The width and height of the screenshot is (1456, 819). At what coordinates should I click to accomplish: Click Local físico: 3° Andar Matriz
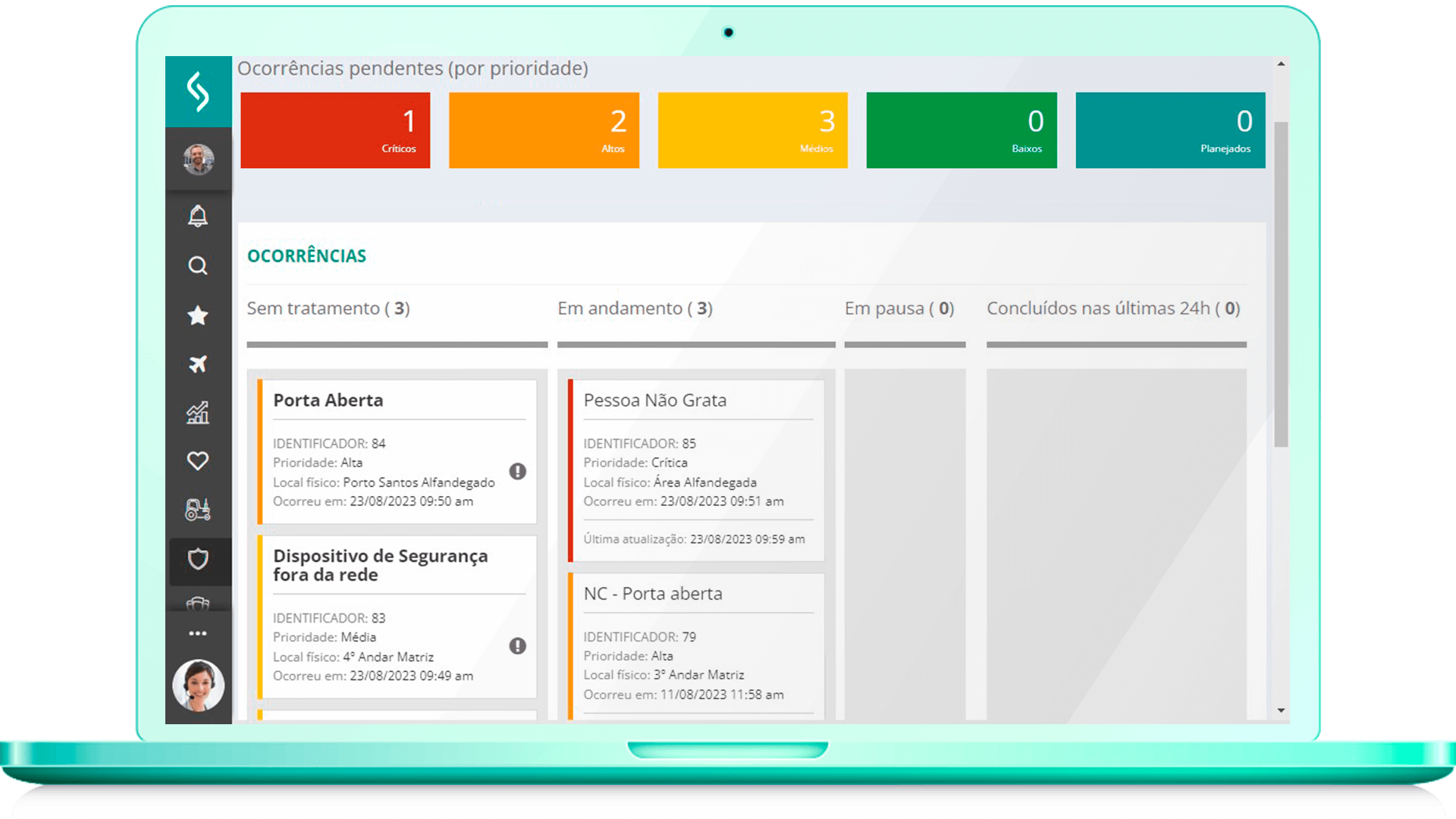click(664, 675)
